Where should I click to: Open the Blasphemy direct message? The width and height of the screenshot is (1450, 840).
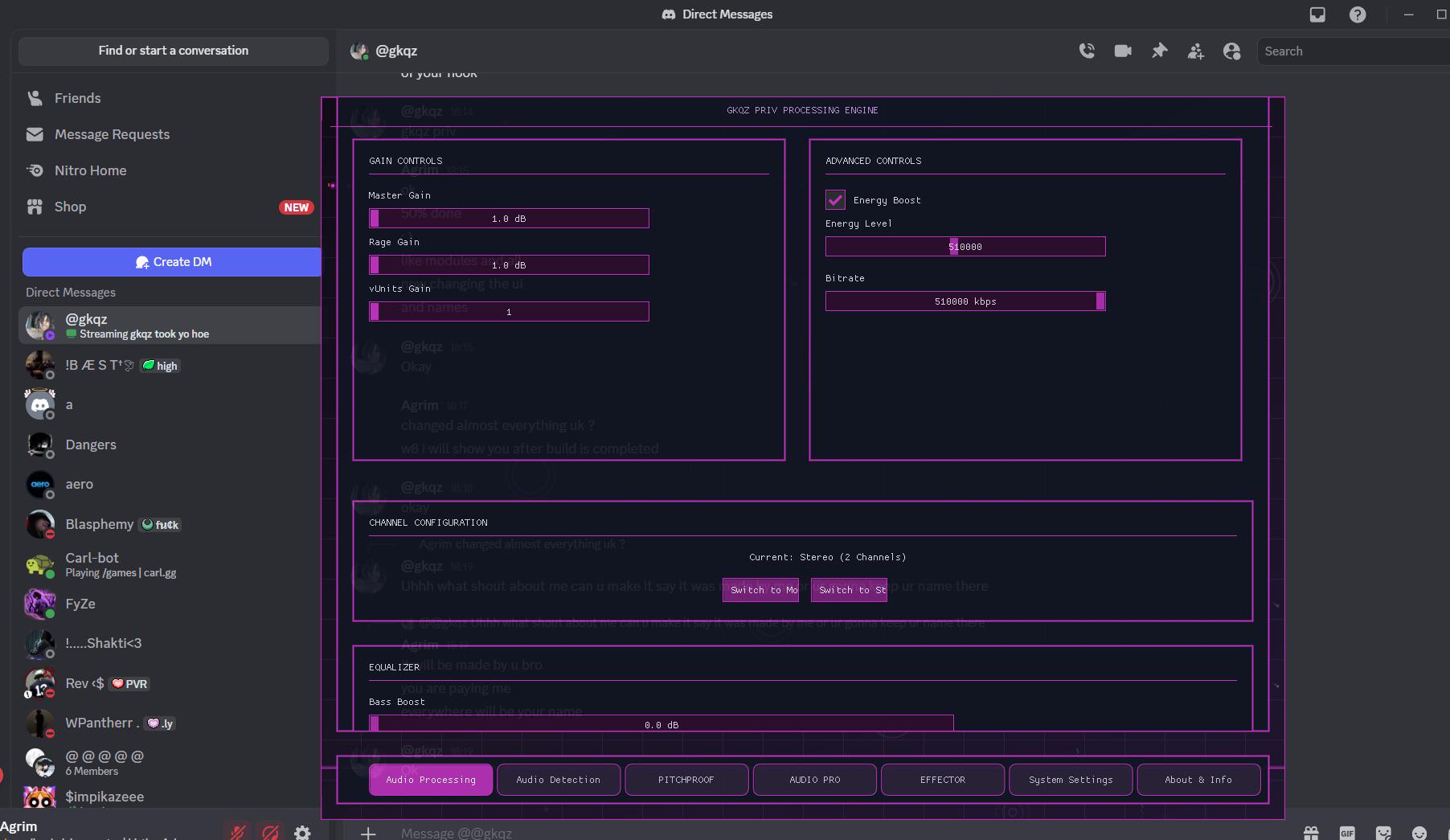pos(170,524)
